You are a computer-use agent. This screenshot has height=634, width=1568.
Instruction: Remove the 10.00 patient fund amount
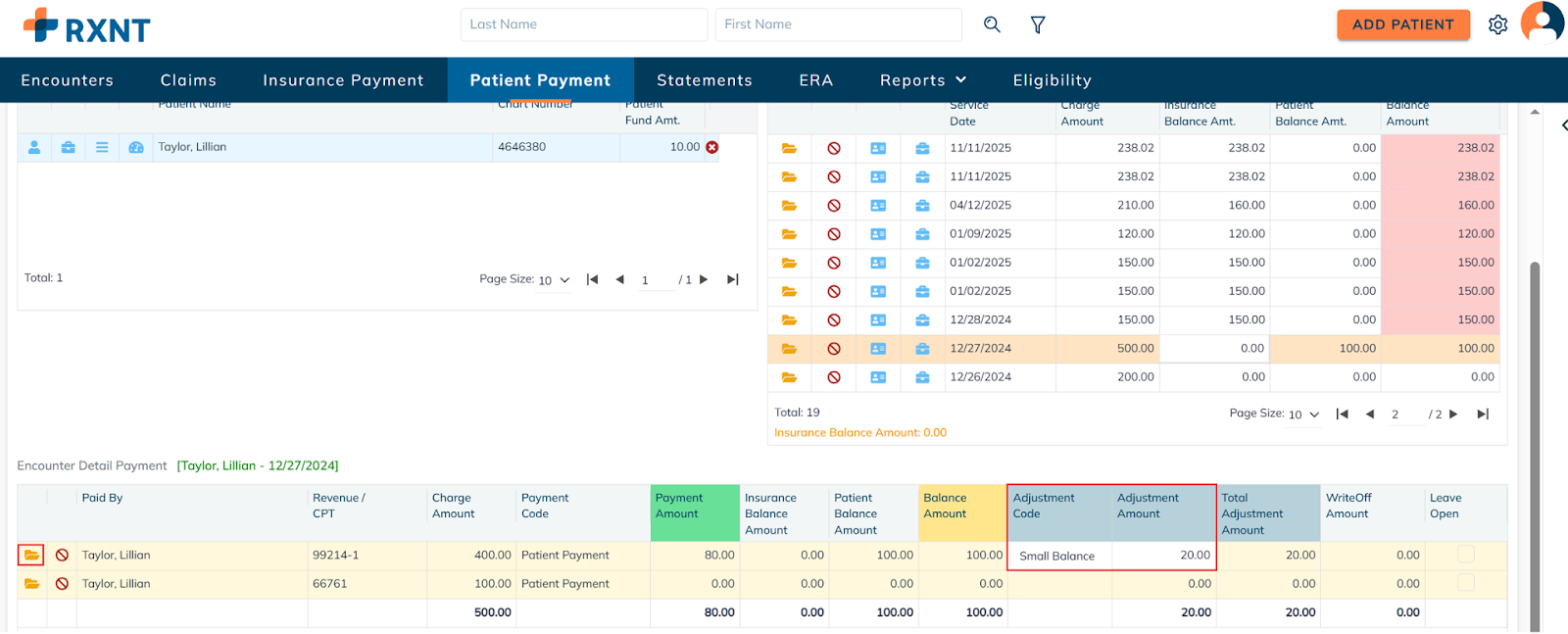click(712, 147)
